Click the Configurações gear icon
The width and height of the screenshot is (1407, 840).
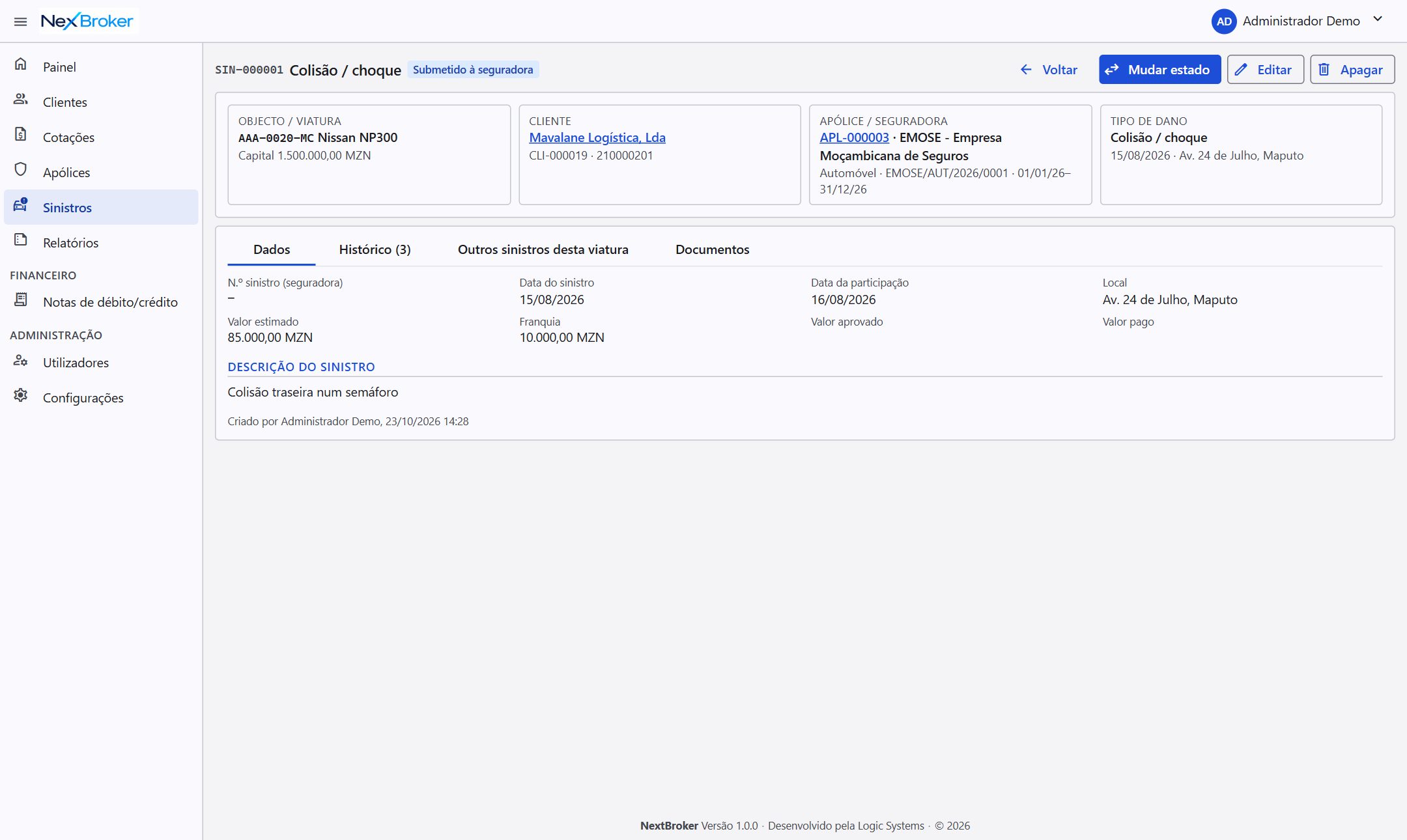pyautogui.click(x=21, y=395)
